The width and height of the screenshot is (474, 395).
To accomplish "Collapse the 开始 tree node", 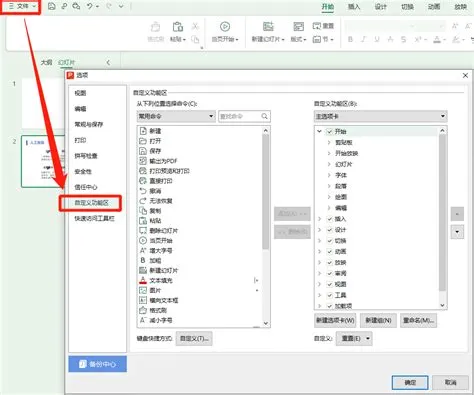I will (x=319, y=131).
